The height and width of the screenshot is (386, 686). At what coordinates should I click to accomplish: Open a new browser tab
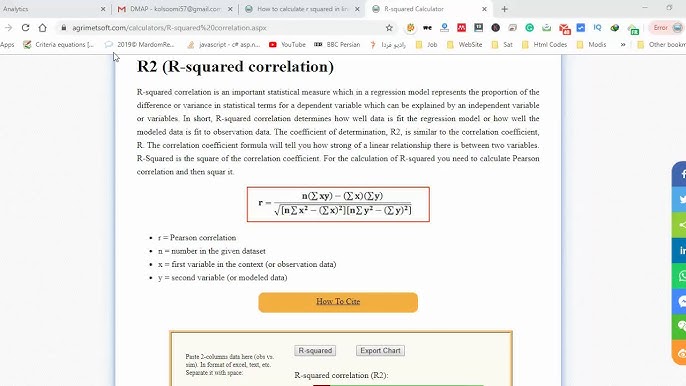click(504, 9)
